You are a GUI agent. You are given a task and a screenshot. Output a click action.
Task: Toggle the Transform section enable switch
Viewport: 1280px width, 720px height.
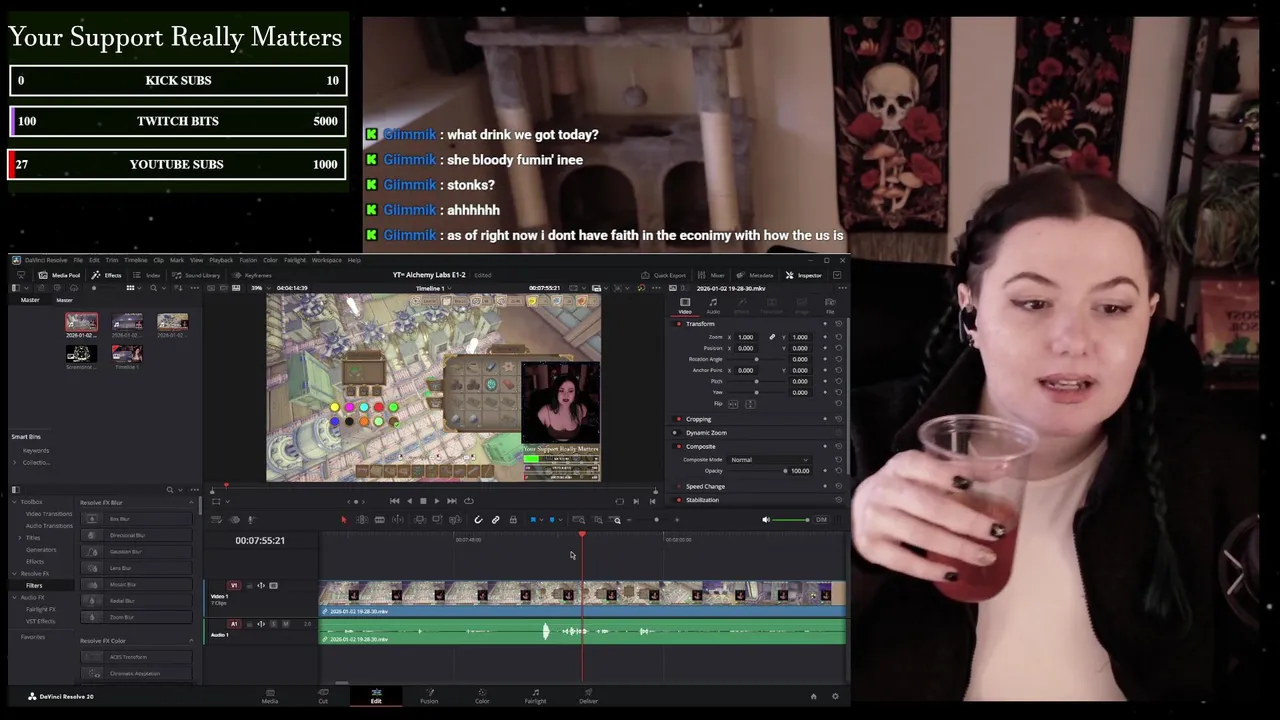(x=679, y=324)
